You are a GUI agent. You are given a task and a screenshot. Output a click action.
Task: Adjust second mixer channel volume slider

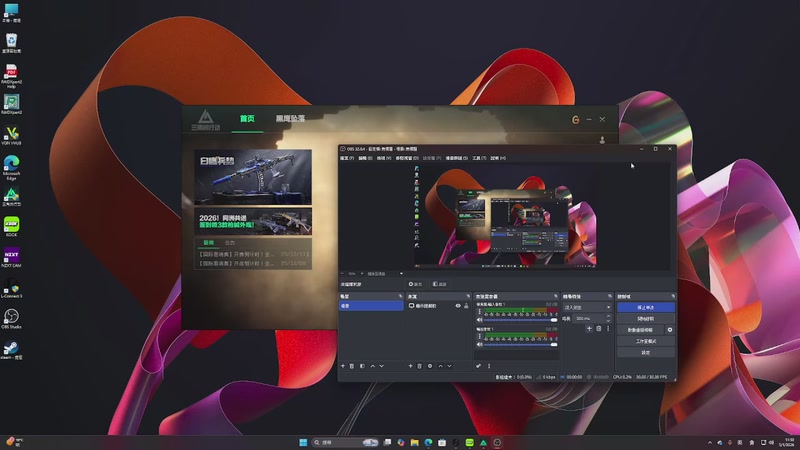[x=520, y=344]
